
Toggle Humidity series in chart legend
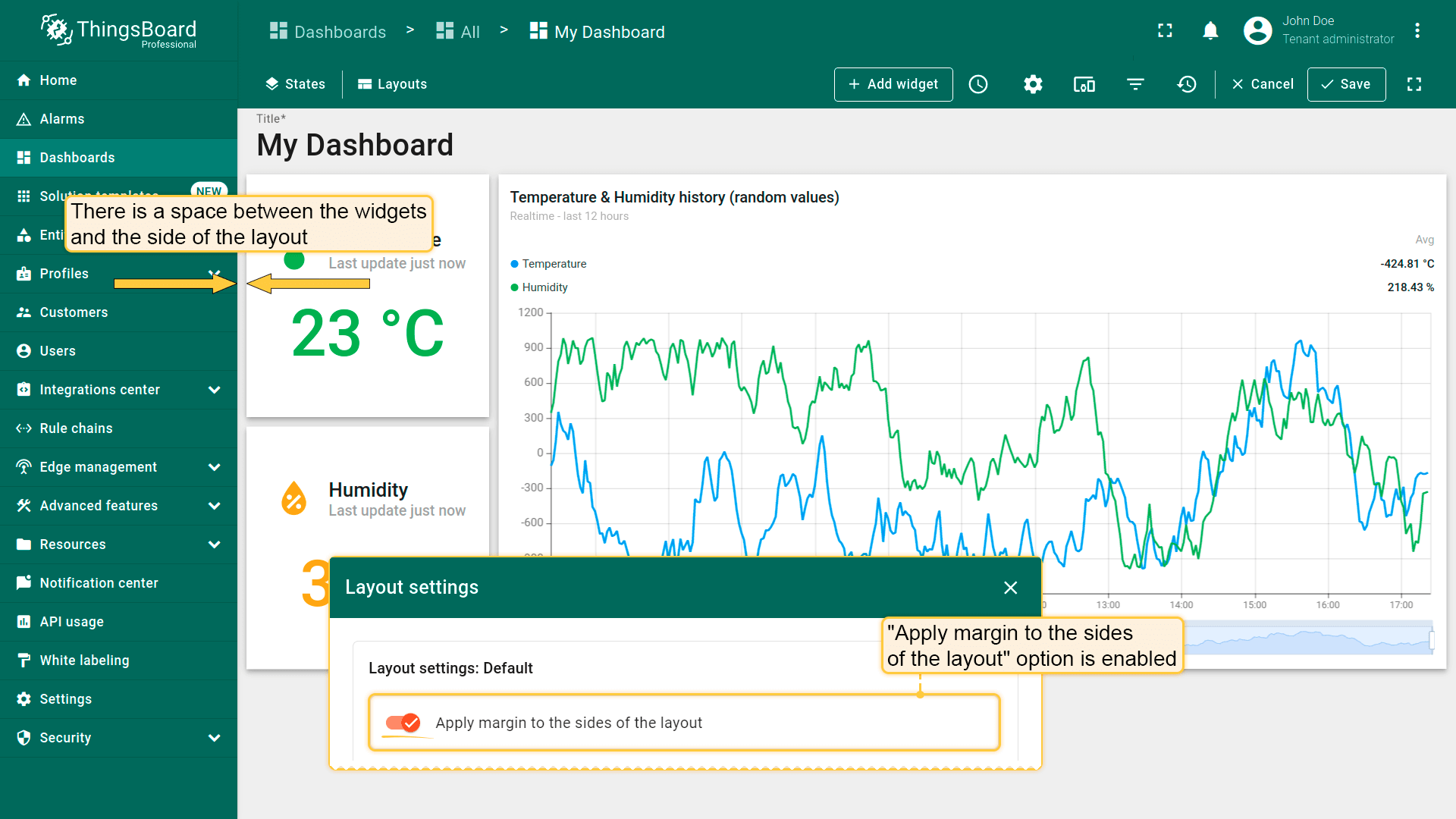pyautogui.click(x=544, y=287)
